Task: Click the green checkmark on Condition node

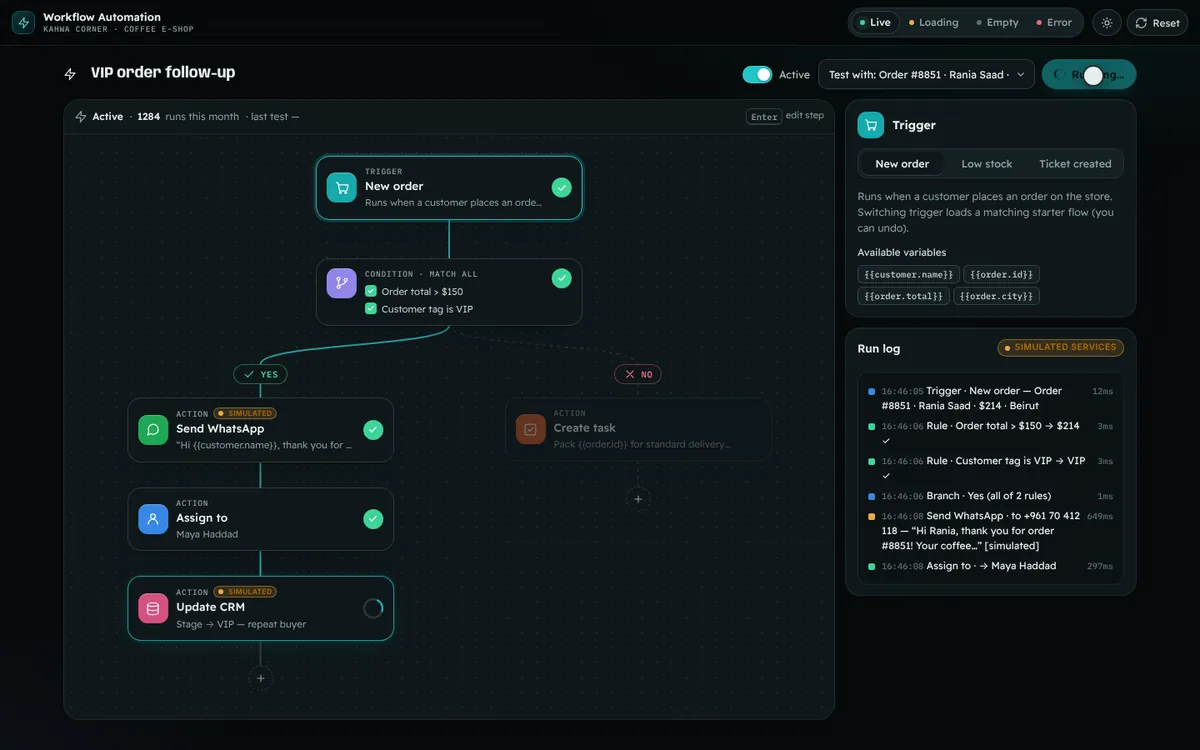Action: (x=562, y=278)
